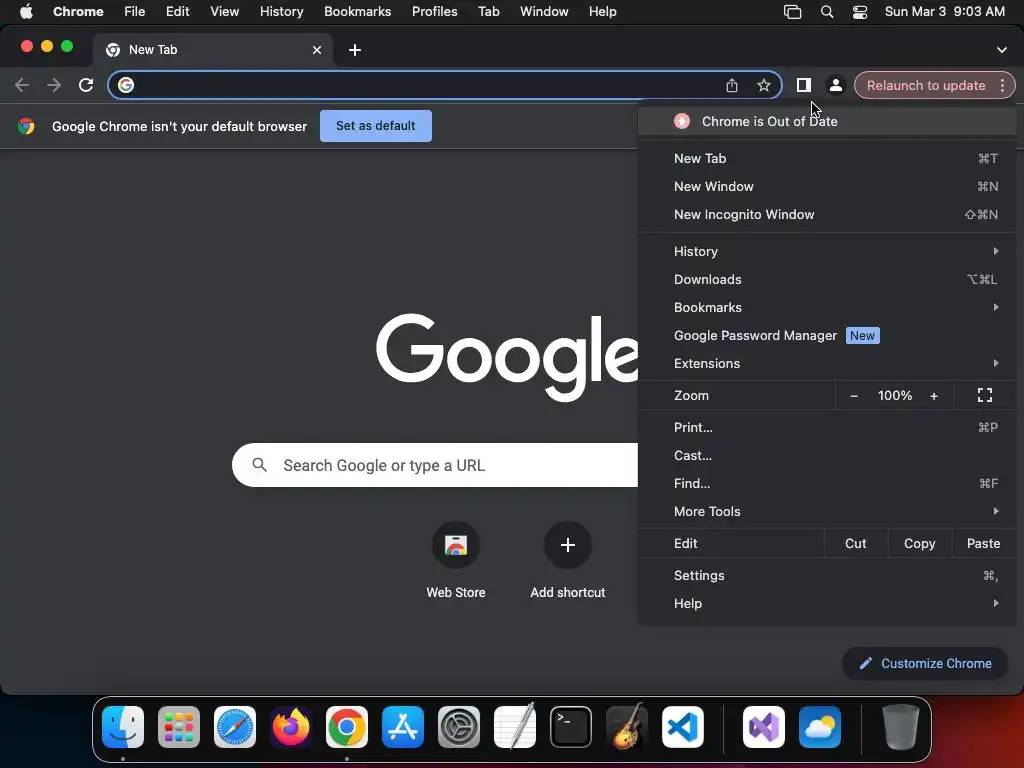Screen dimensions: 1024x768
Task: Expand the Bookmarks submenu
Action: (x=827, y=308)
